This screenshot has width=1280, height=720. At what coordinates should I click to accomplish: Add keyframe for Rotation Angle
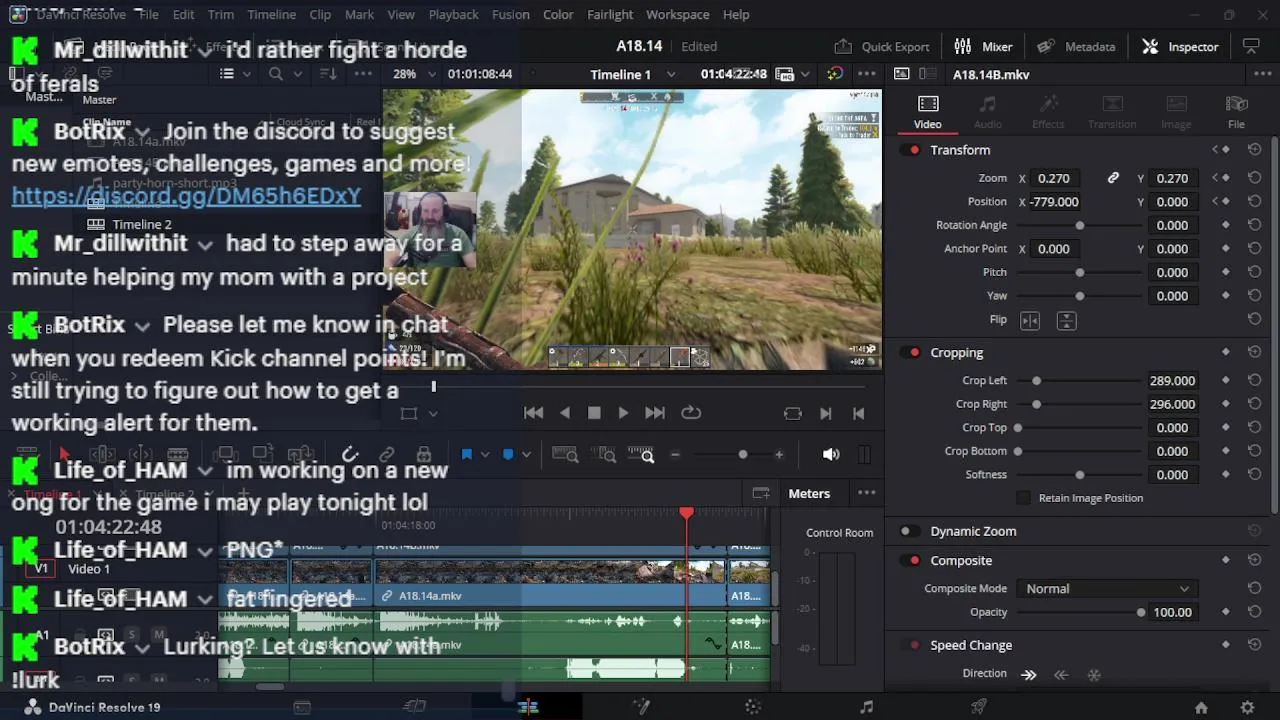click(x=1226, y=225)
